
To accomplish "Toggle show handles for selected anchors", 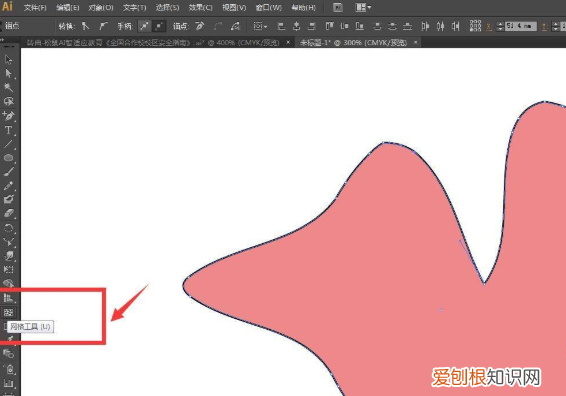I will pos(144,26).
